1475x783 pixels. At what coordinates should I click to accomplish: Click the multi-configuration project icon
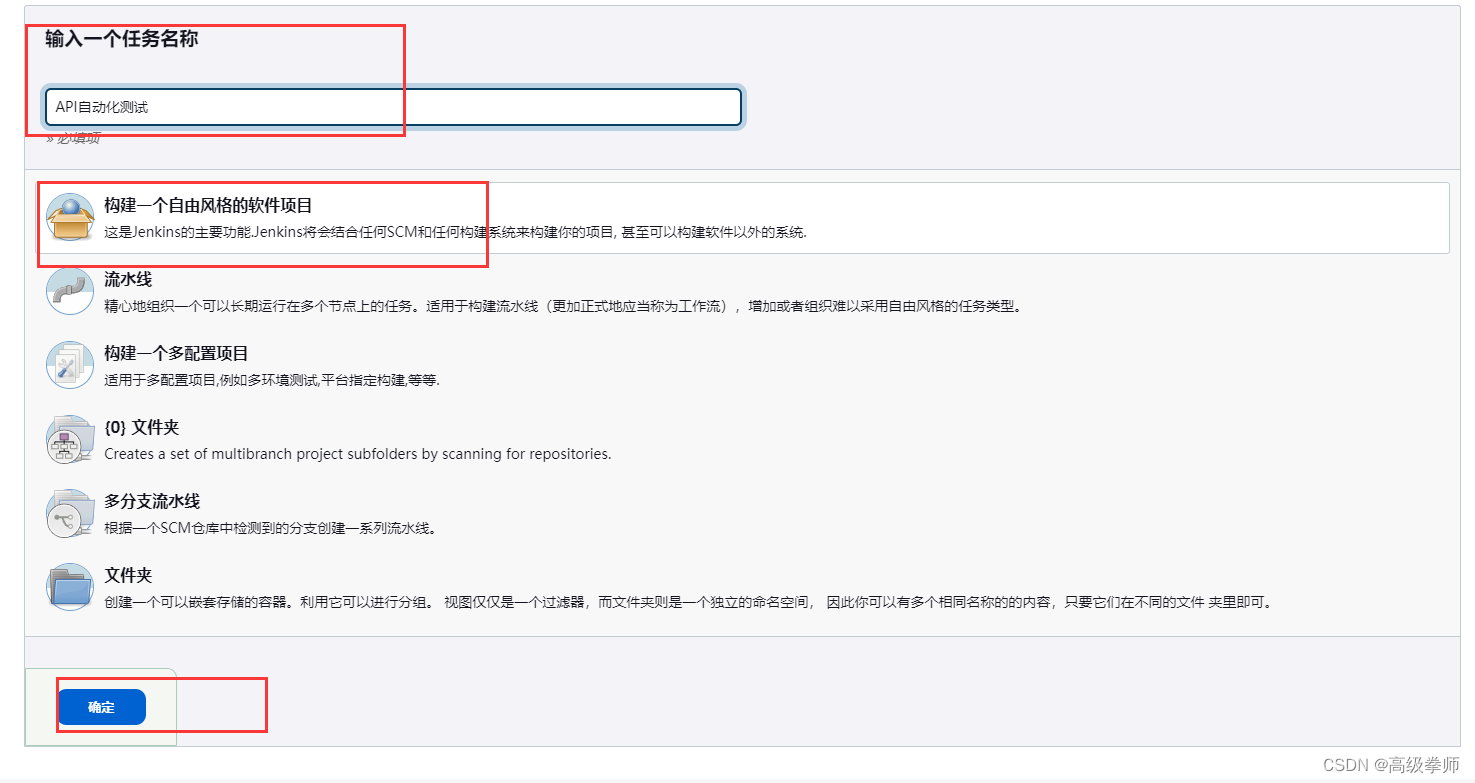[70, 365]
